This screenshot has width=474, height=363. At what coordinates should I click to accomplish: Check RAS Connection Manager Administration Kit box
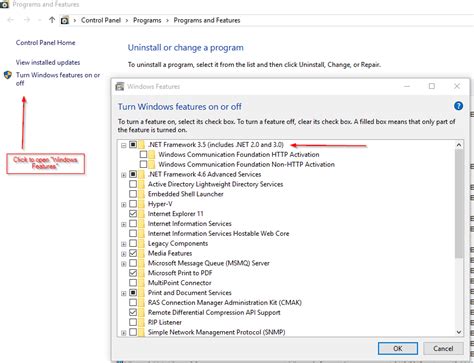pyautogui.click(x=133, y=302)
